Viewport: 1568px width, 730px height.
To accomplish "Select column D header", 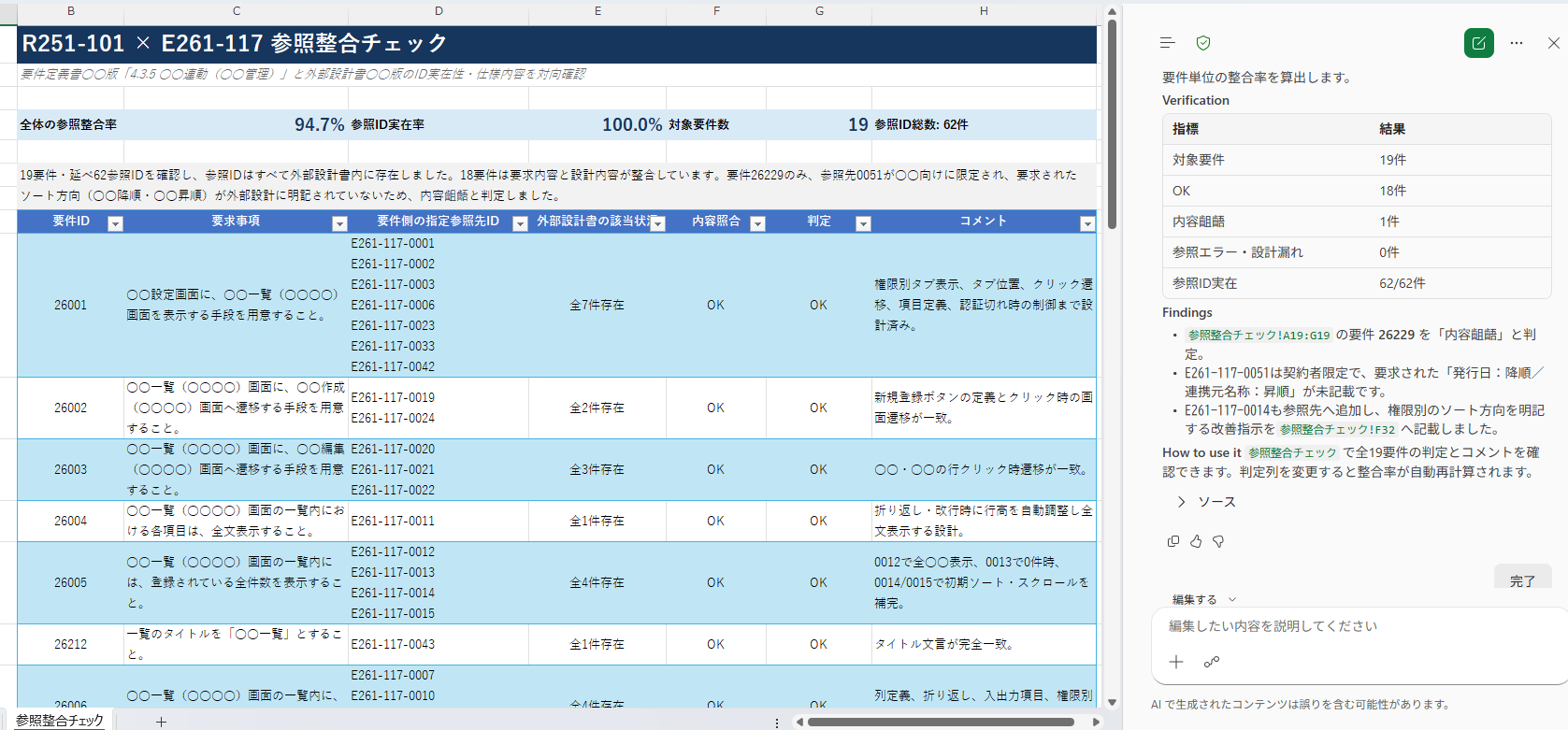I will pyautogui.click(x=439, y=11).
